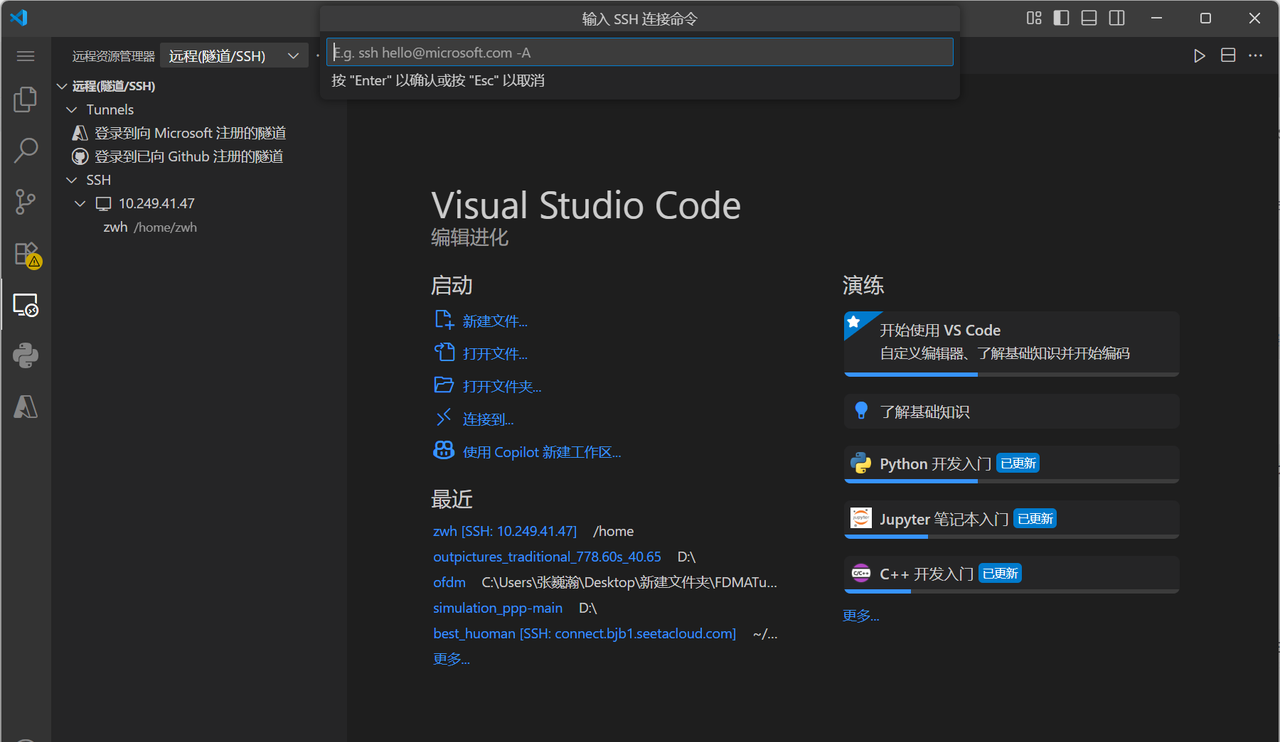Image resolution: width=1280 pixels, height=742 pixels.
Task: Open the 远程(隧道/SSH) dropdown selector
Action: coord(235,56)
